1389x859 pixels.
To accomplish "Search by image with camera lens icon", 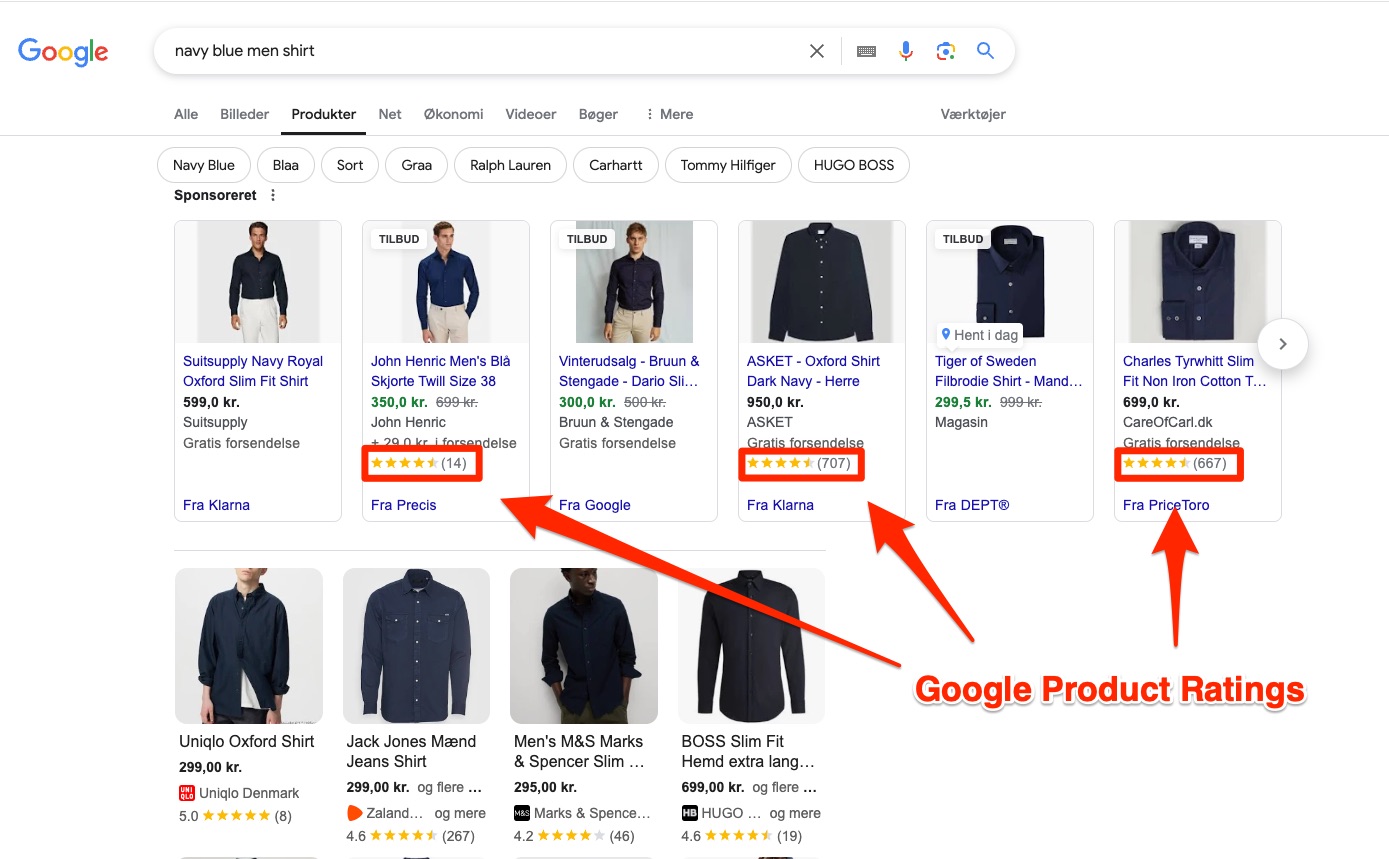I will tap(946, 51).
